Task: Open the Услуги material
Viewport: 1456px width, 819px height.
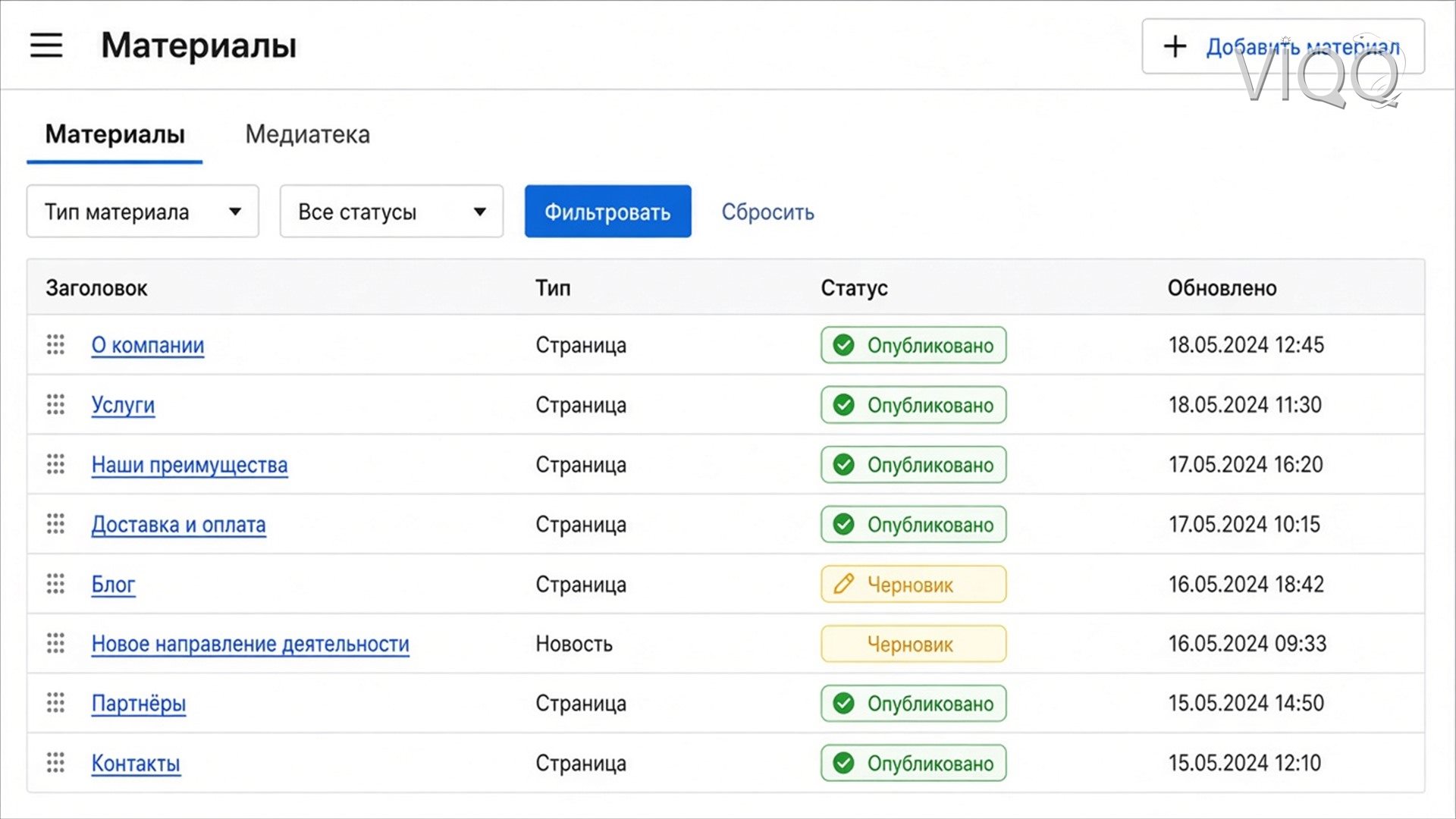Action: pos(123,405)
